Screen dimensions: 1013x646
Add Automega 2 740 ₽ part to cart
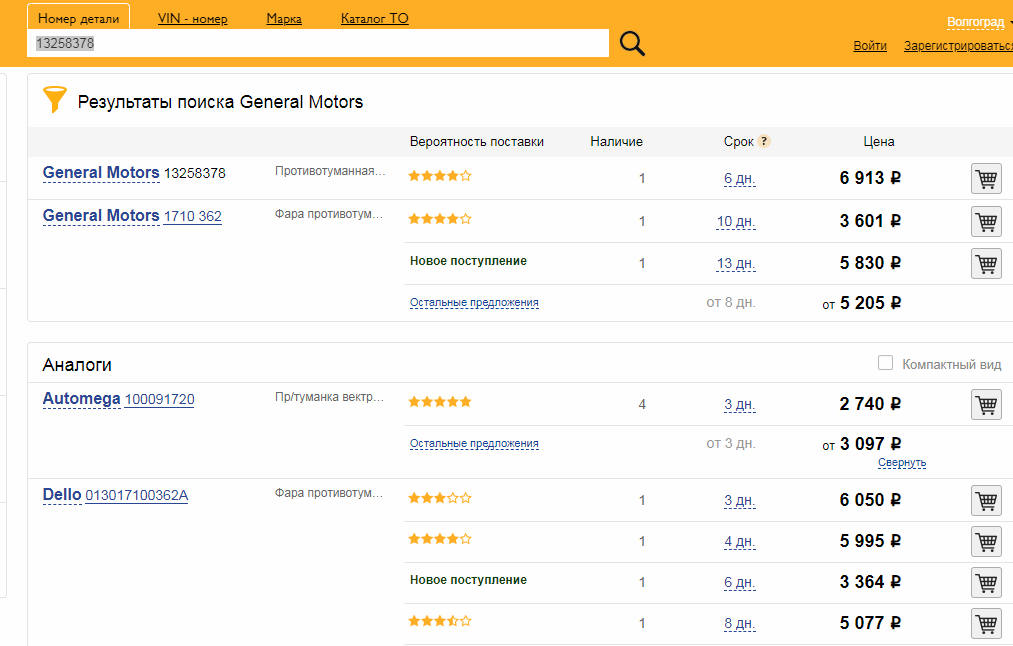coord(986,404)
